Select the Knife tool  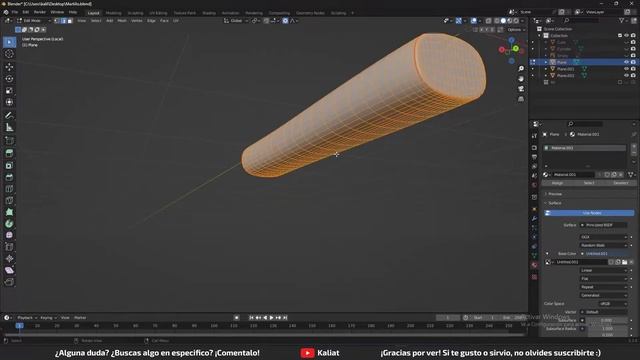click(9, 200)
